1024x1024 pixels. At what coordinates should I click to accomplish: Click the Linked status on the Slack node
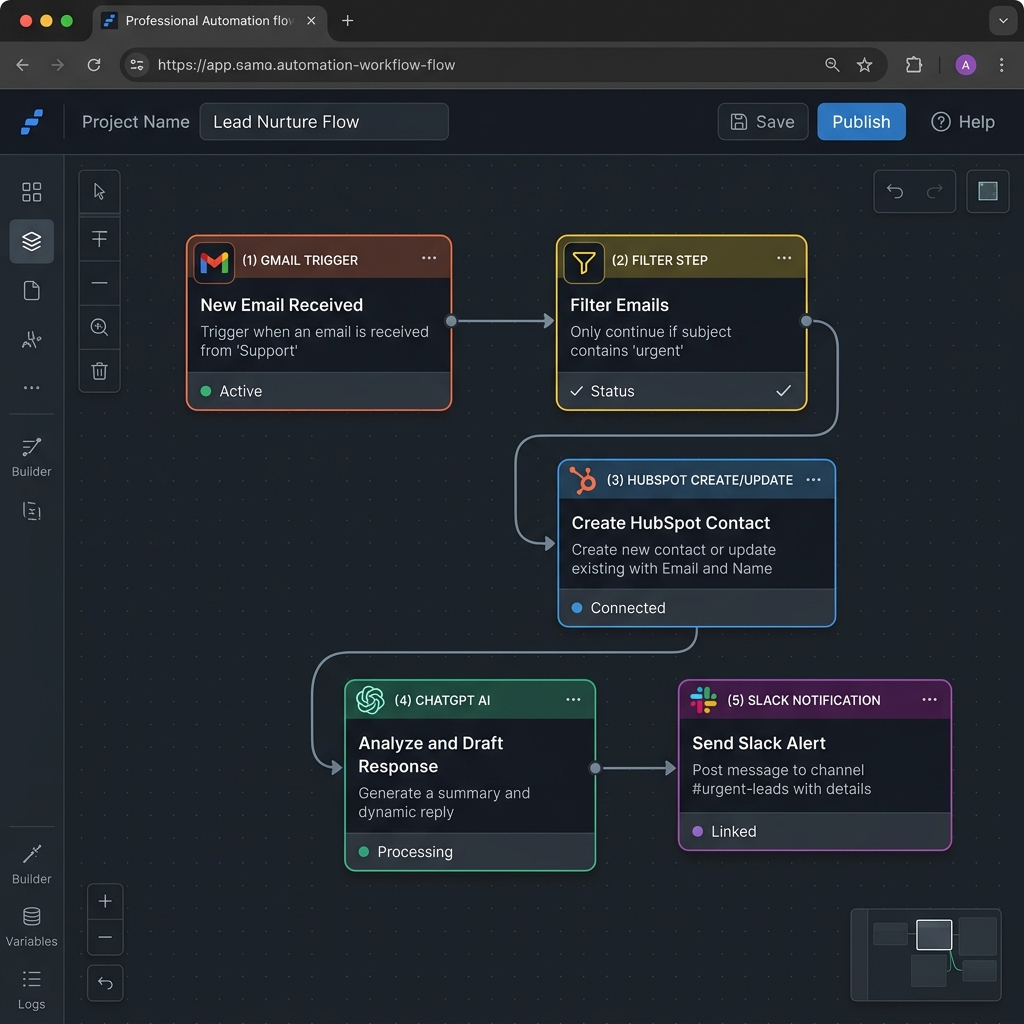[x=724, y=831]
